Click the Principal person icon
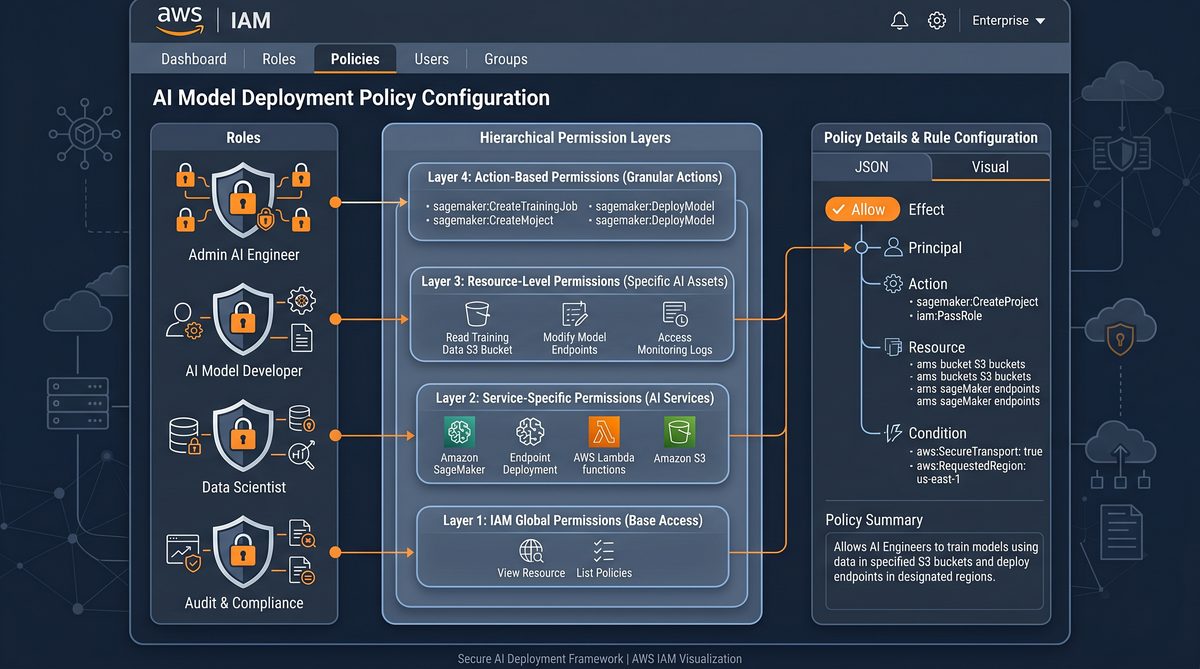Screen dimensions: 1200x669 point(893,247)
